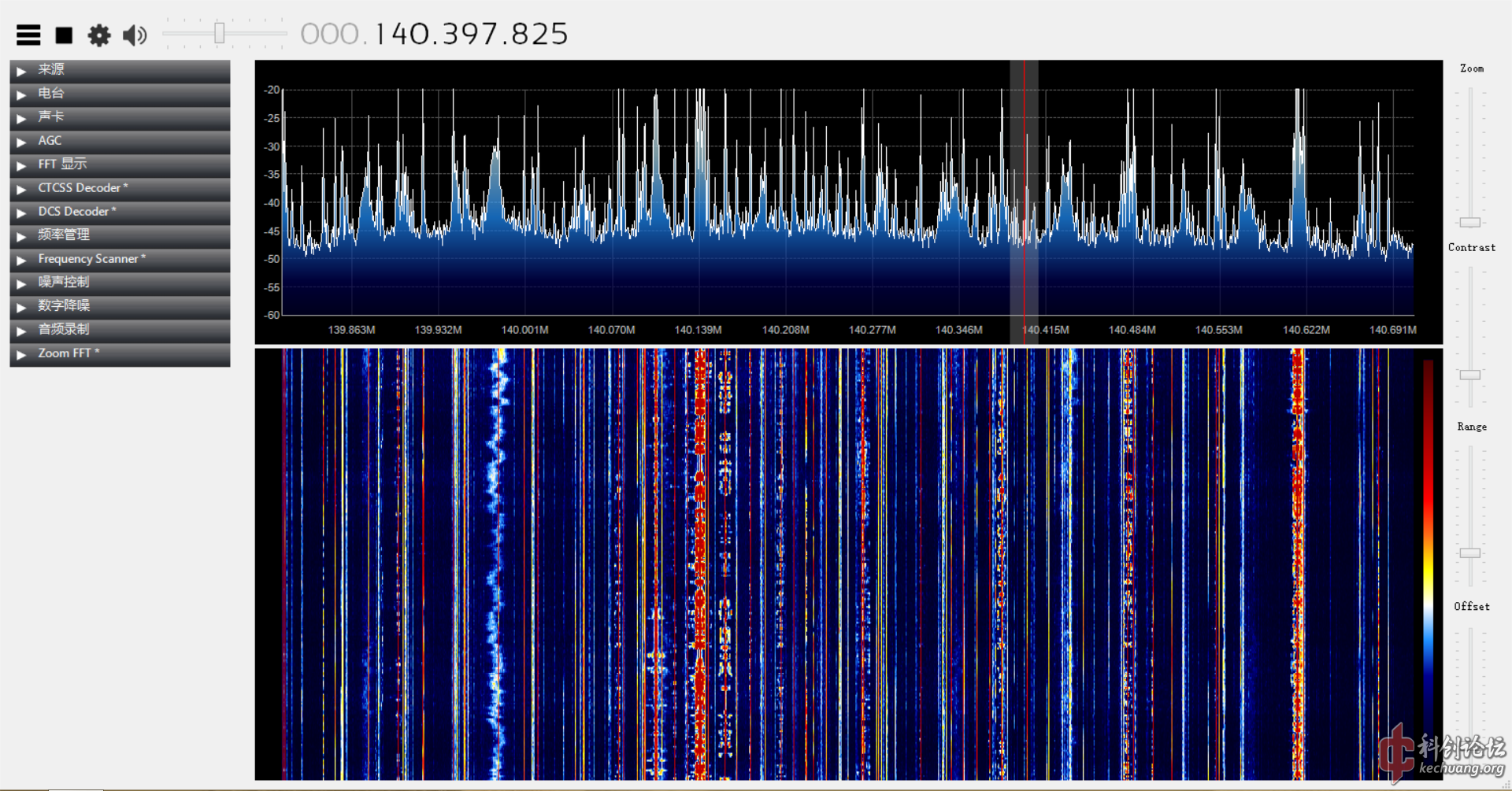This screenshot has height=791, width=1512.
Task: Click the Contrast slider handle
Action: (x=1469, y=375)
